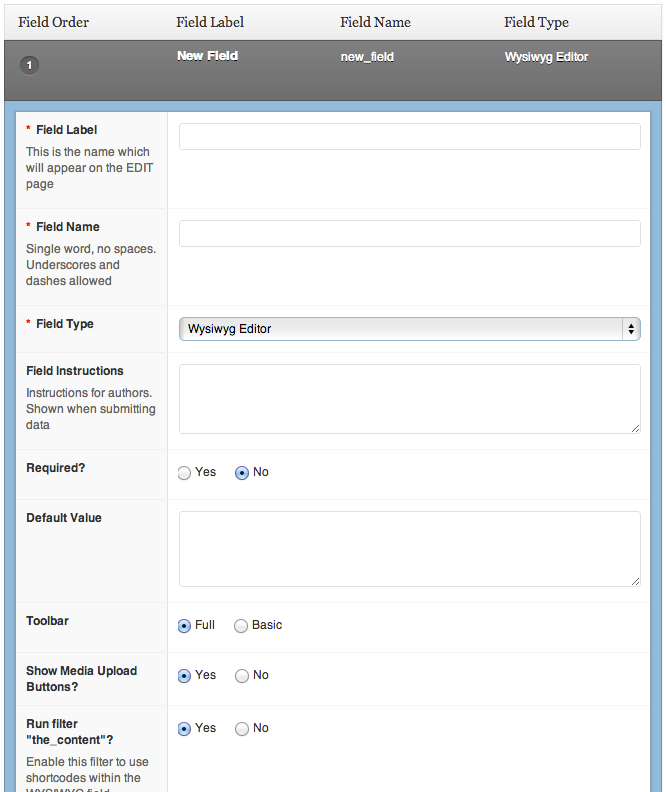This screenshot has height=792, width=666.
Task: Select Yes for Required option
Action: click(x=184, y=473)
